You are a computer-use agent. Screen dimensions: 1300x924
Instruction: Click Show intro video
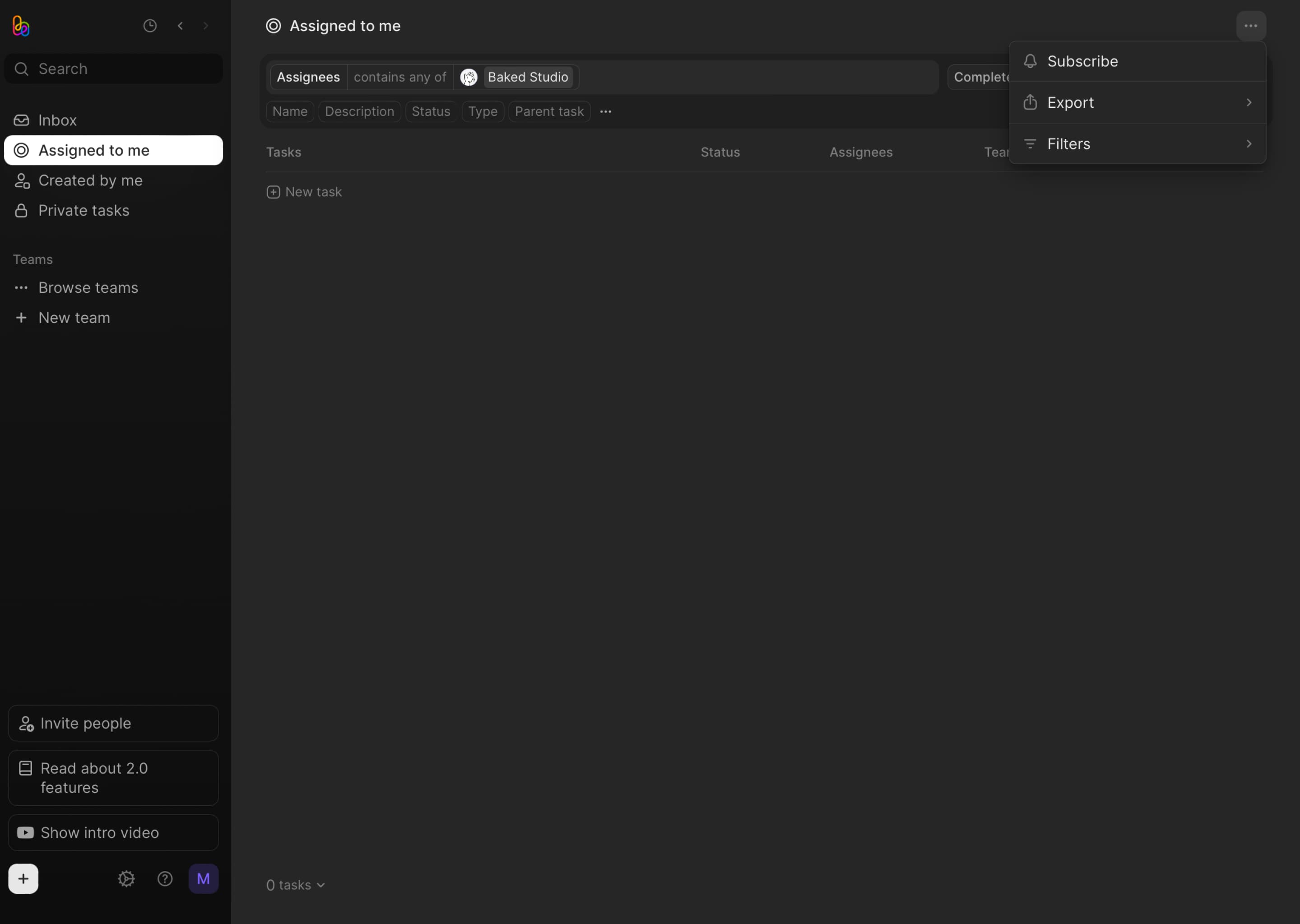click(x=114, y=832)
